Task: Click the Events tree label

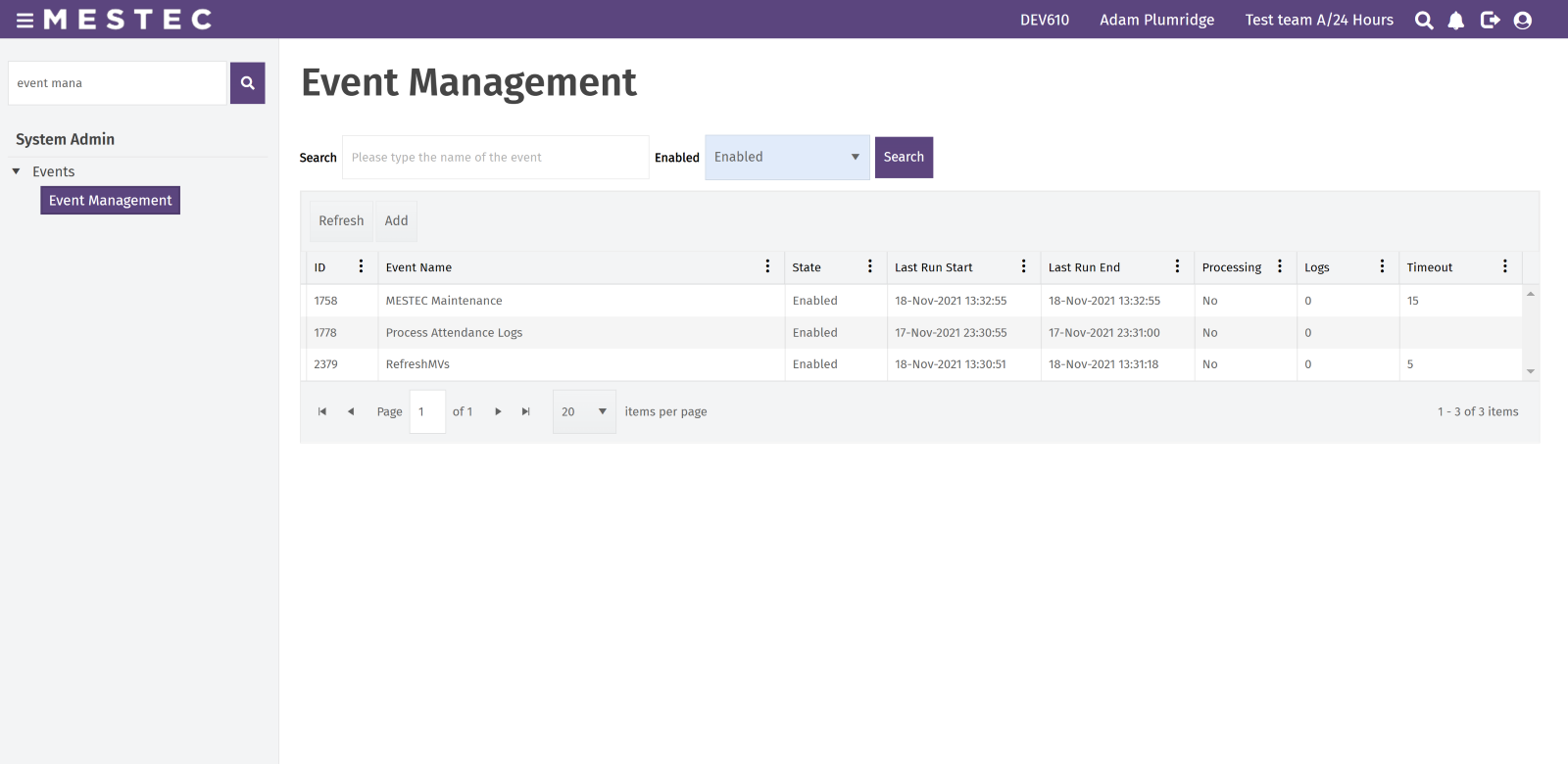Action: pos(53,171)
